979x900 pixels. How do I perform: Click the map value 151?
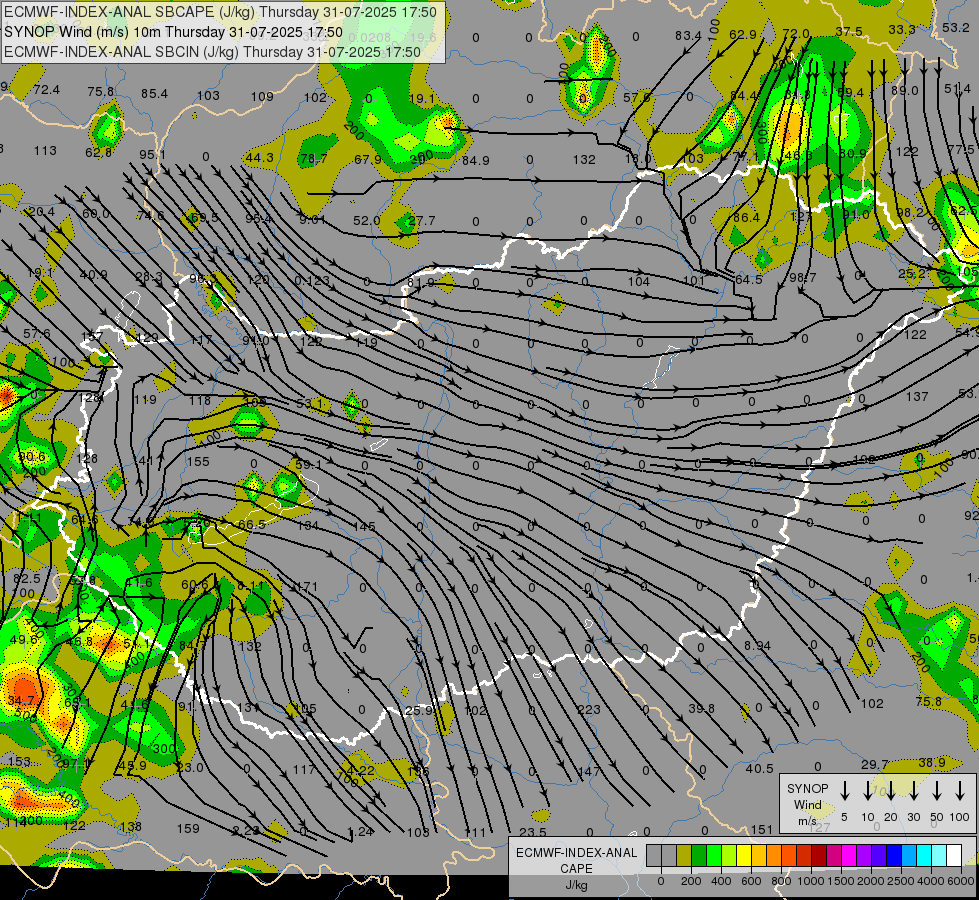pyautogui.click(x=762, y=829)
